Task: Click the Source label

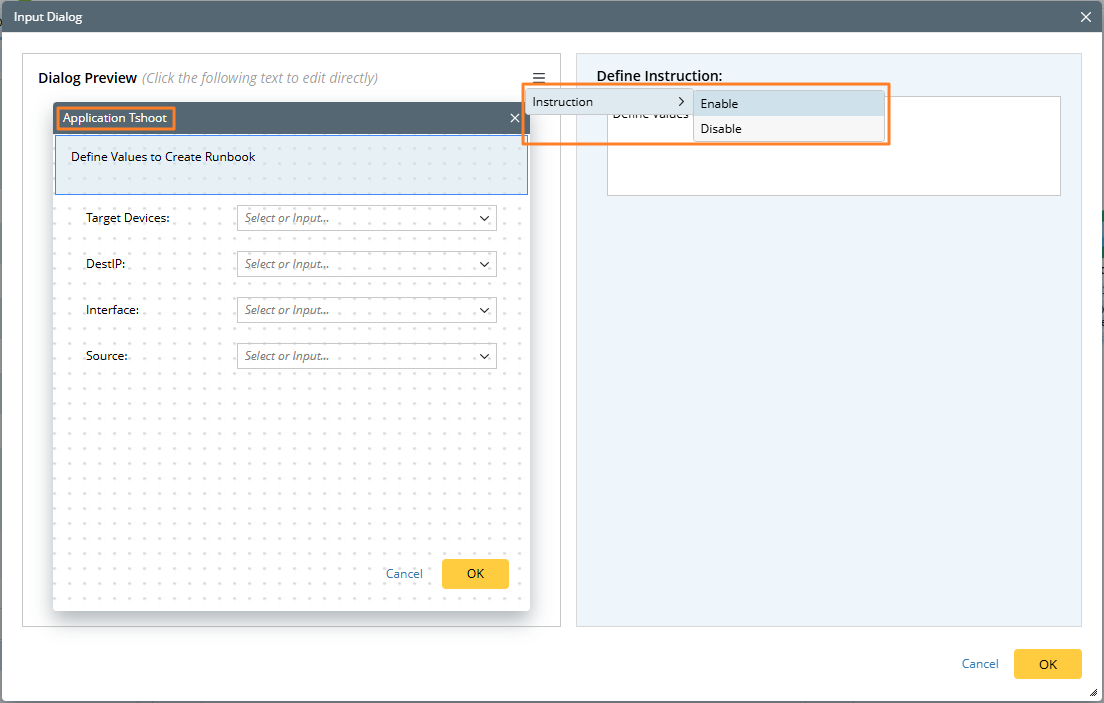Action: tap(107, 356)
